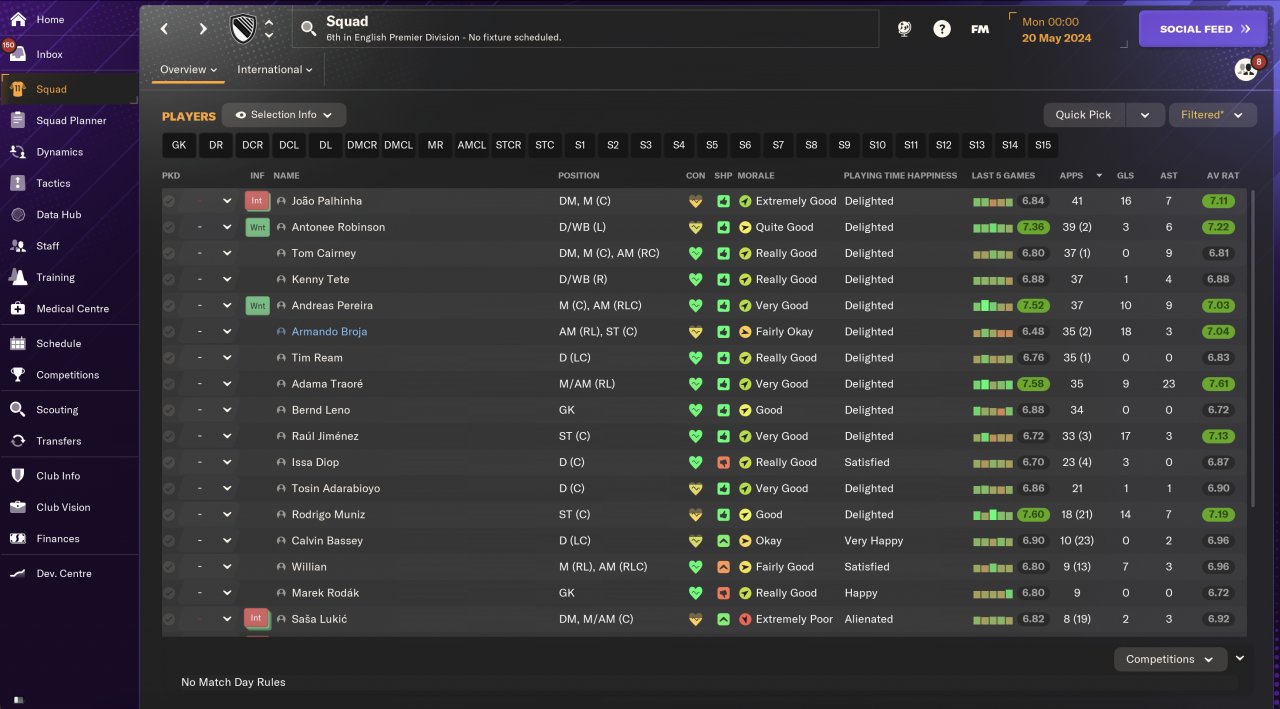Screen dimensions: 1280x709
Task: Open position dropdown for Issa Diop
Action: pos(227,462)
